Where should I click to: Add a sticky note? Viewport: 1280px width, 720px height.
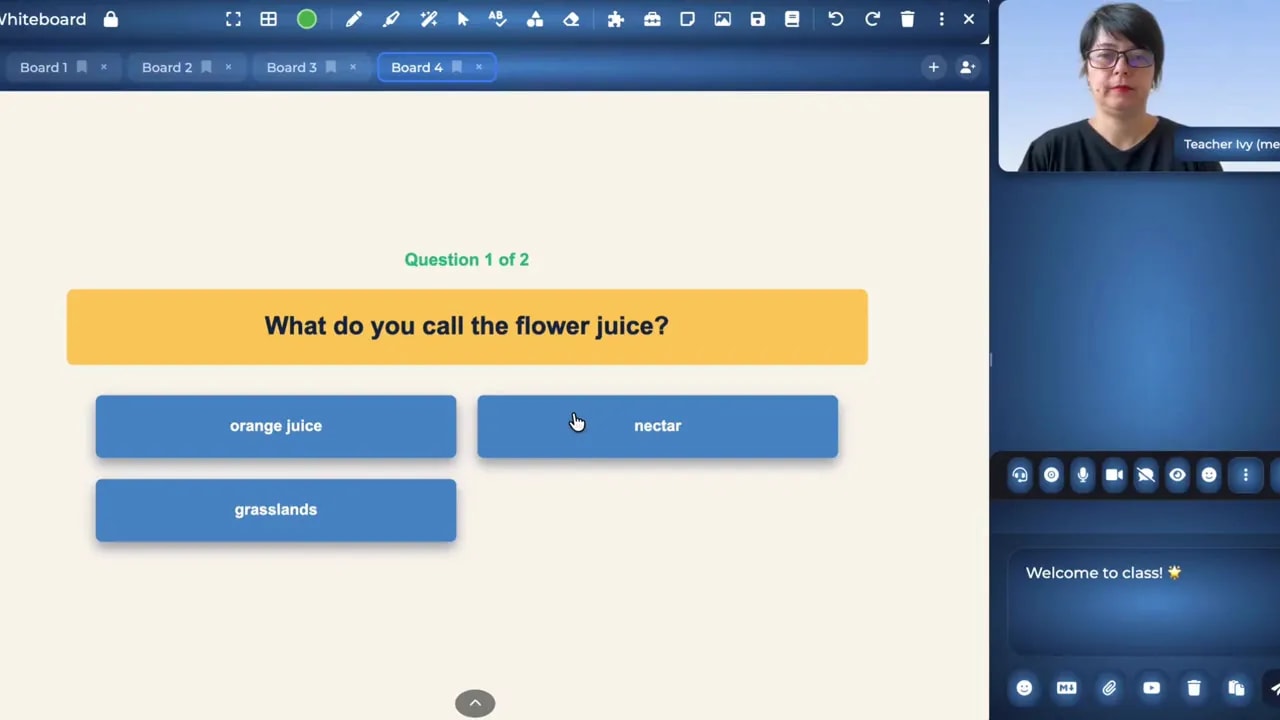pos(687,19)
